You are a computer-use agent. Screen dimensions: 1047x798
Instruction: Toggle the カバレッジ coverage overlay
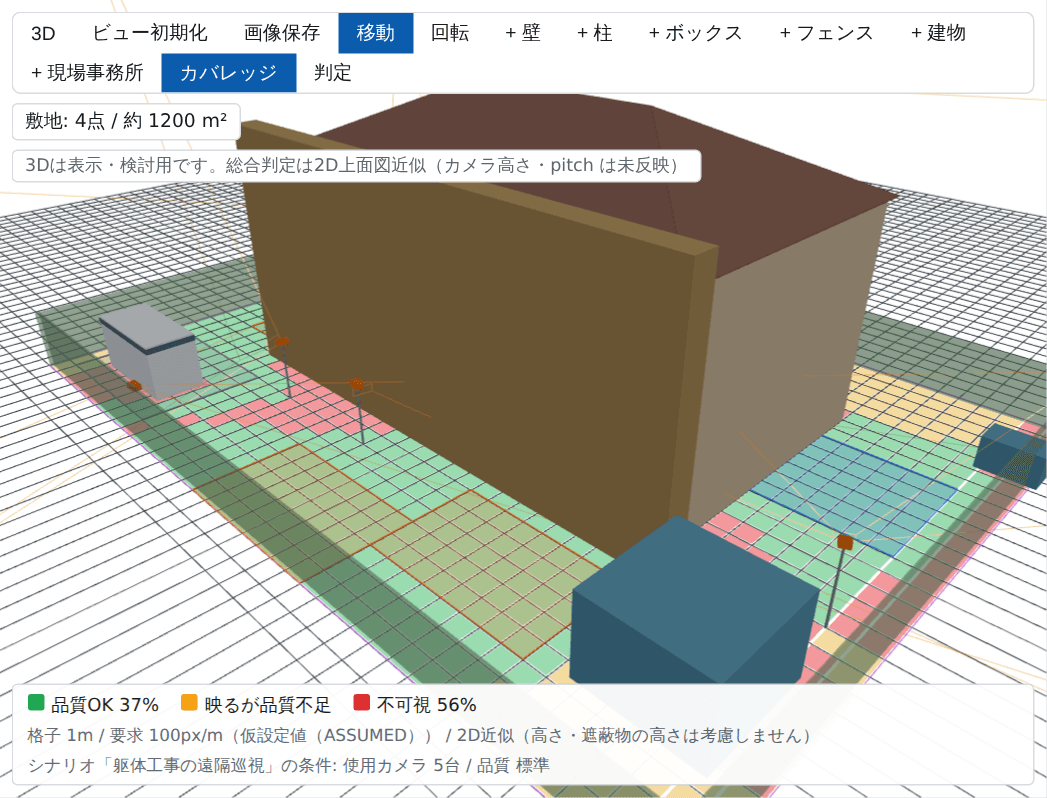tap(228, 72)
